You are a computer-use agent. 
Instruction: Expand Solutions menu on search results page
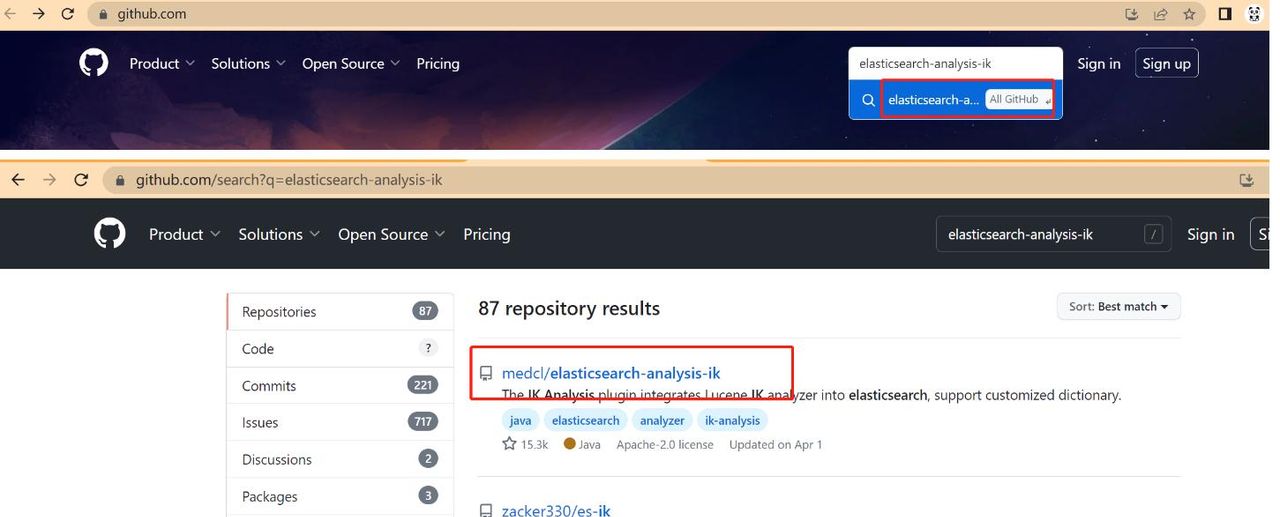click(279, 234)
